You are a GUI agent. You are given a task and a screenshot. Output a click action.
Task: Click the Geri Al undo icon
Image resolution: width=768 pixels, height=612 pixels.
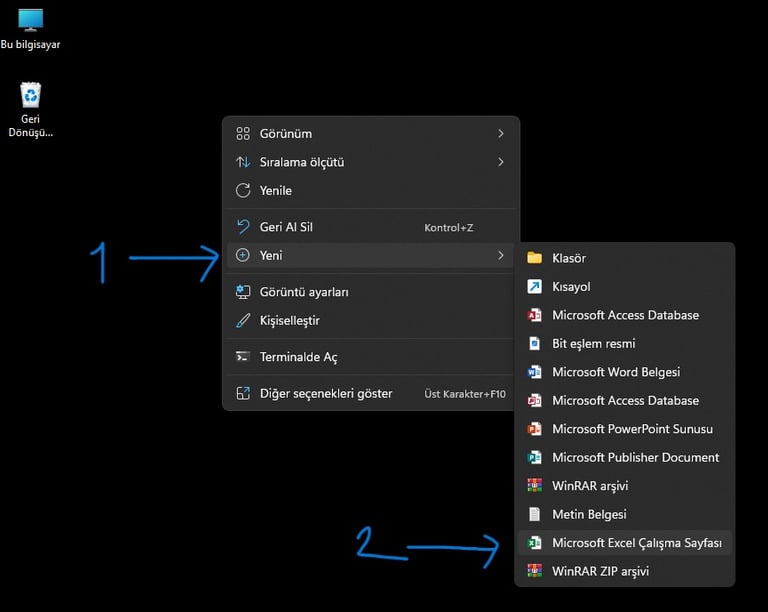click(x=243, y=227)
